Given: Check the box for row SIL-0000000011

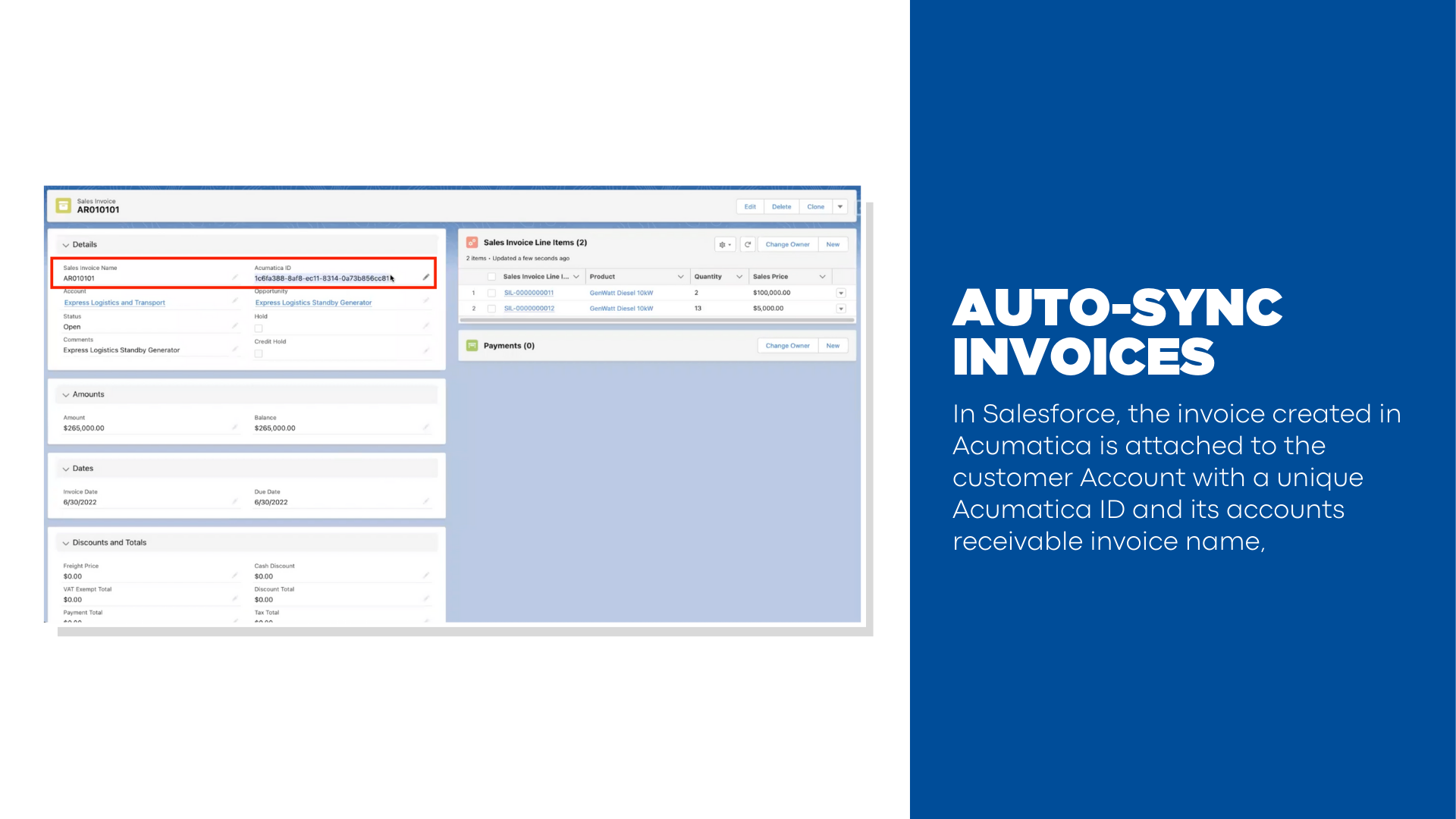Looking at the screenshot, I should tap(491, 293).
